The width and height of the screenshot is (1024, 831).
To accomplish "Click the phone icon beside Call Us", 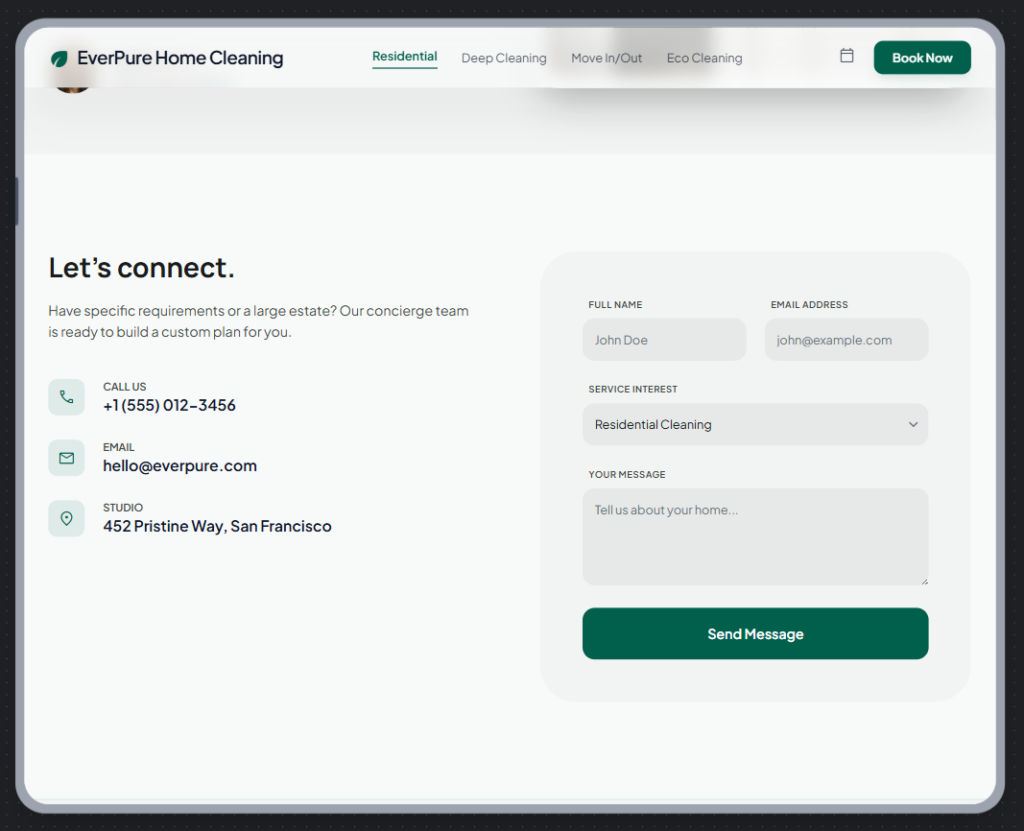I will (x=66, y=397).
